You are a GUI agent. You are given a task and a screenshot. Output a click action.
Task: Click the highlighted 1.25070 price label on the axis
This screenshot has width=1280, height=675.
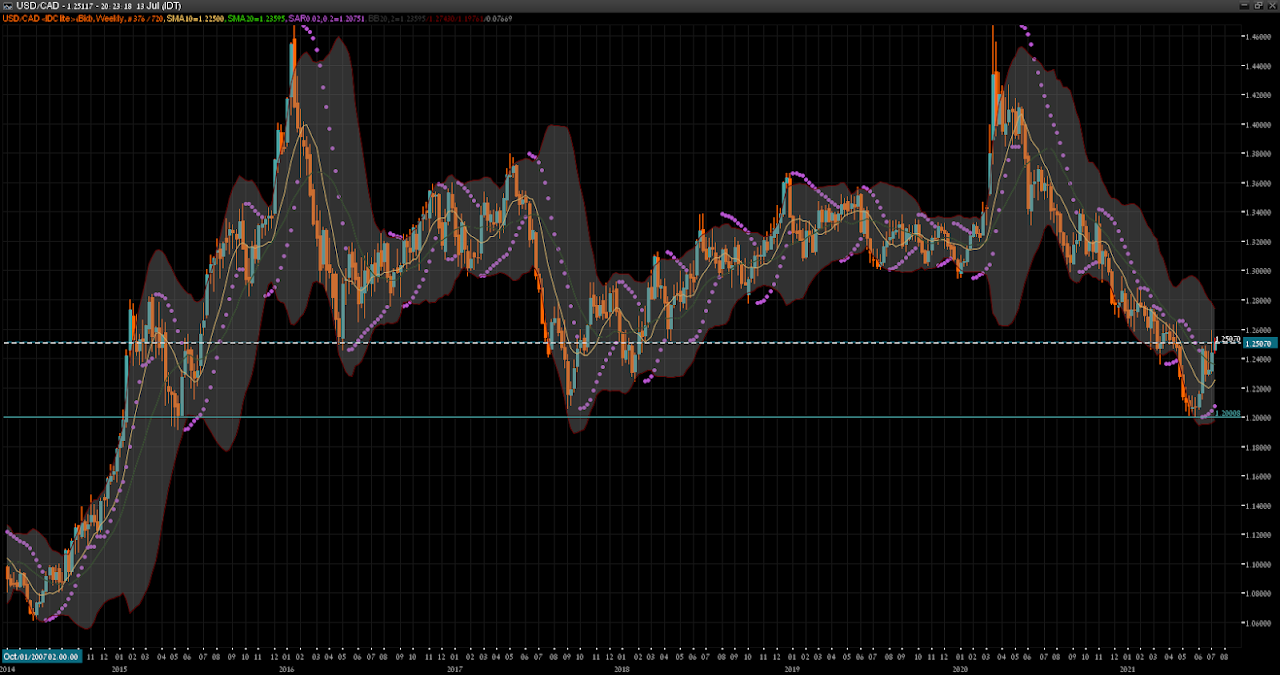tap(1258, 343)
